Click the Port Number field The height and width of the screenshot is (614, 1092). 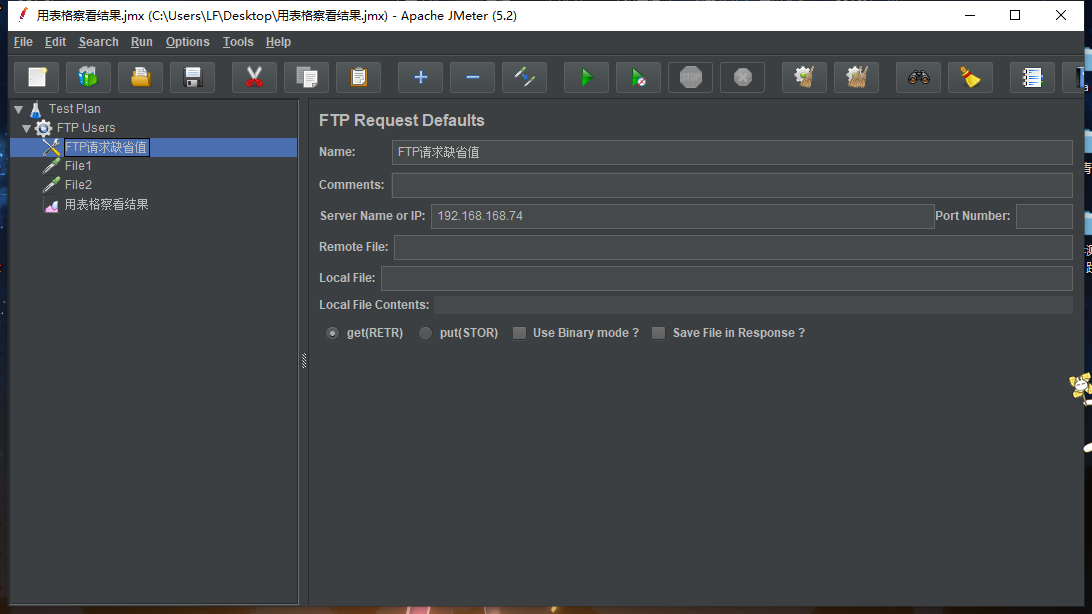(1044, 217)
